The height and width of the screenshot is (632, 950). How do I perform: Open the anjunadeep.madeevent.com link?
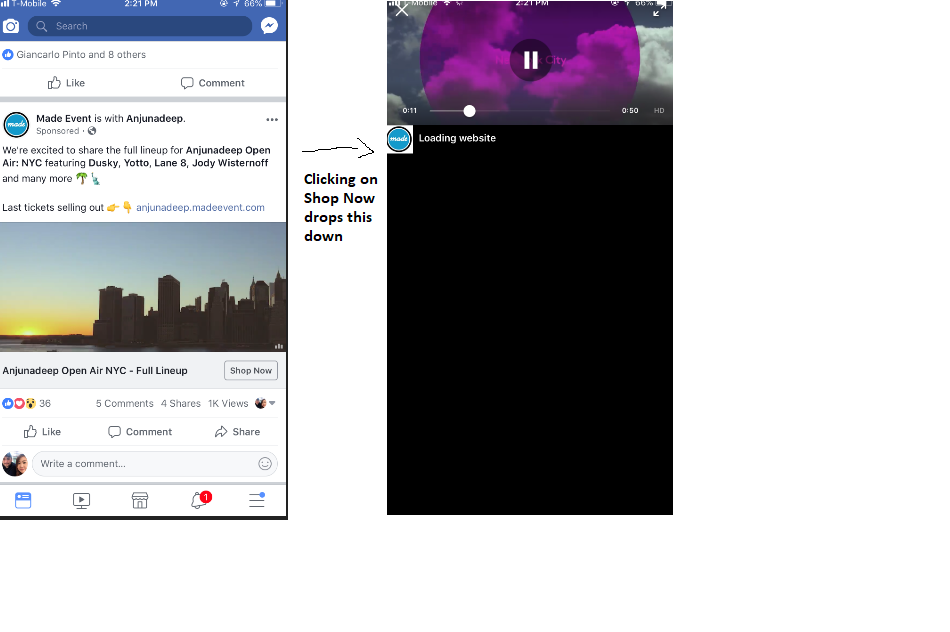coord(200,207)
